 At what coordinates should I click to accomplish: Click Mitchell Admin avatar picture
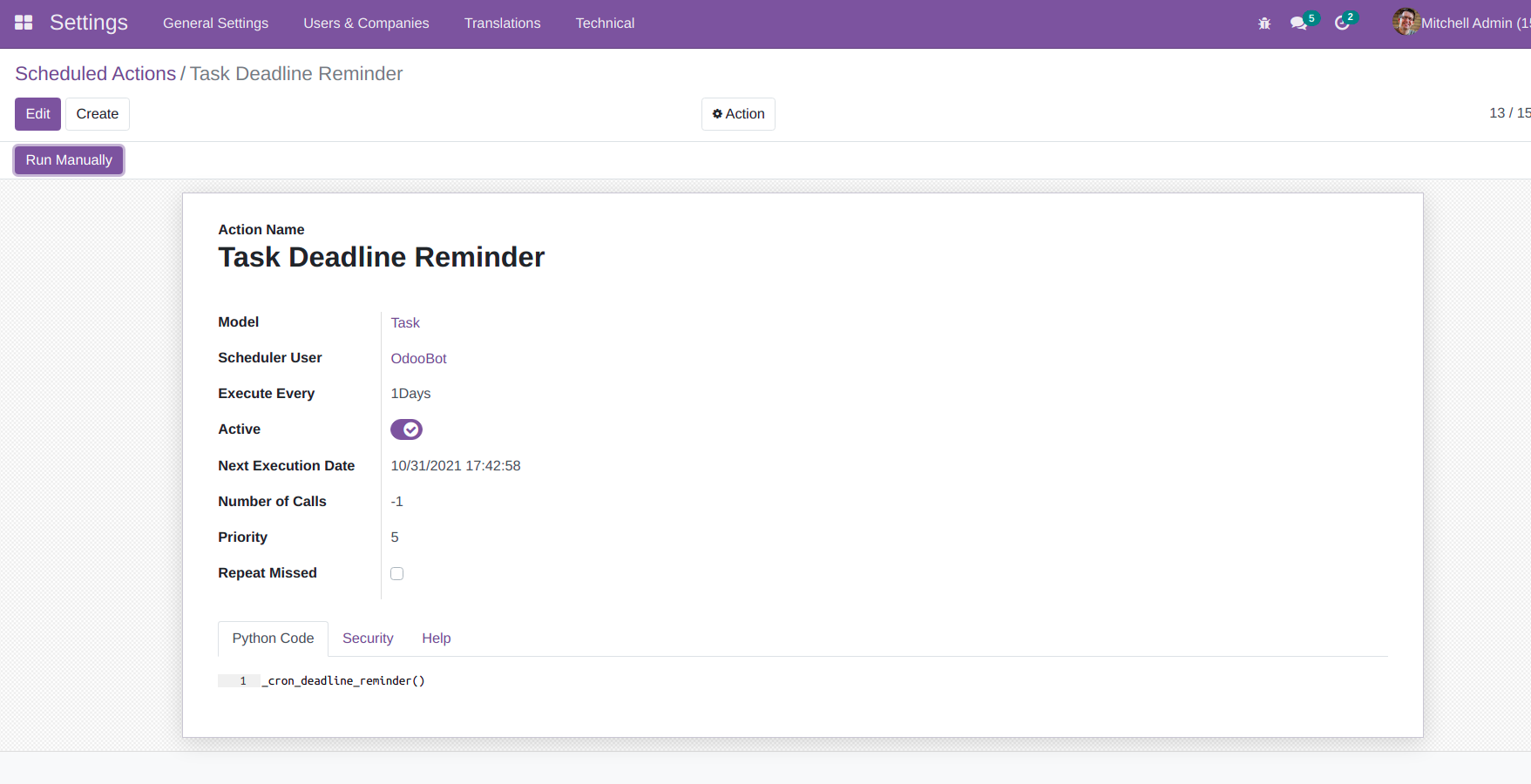click(1406, 22)
